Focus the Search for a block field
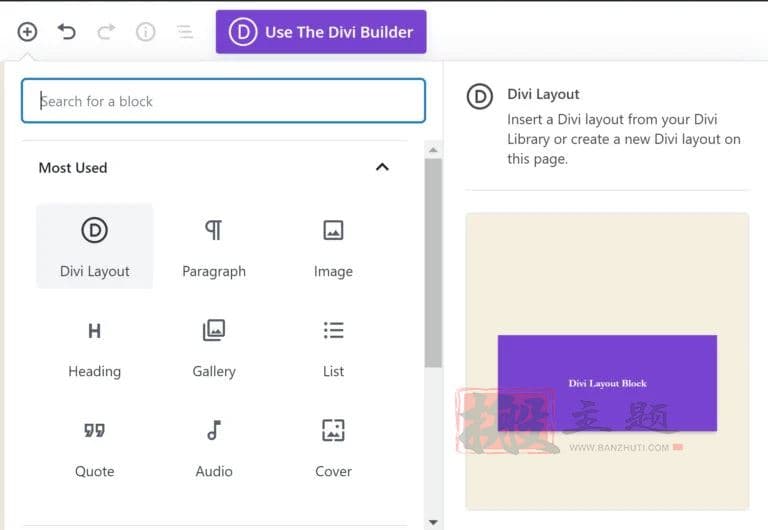Viewport: 768px width, 530px height. click(x=223, y=101)
